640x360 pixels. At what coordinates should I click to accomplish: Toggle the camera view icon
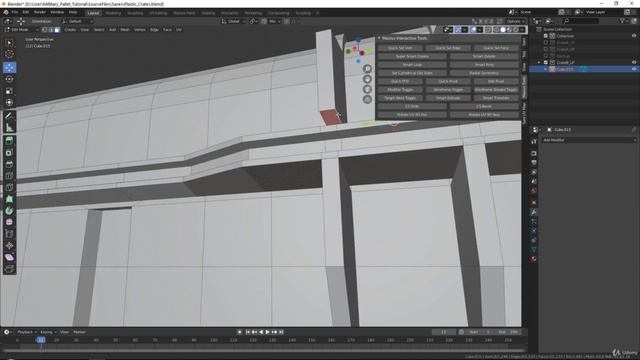pos(367,89)
